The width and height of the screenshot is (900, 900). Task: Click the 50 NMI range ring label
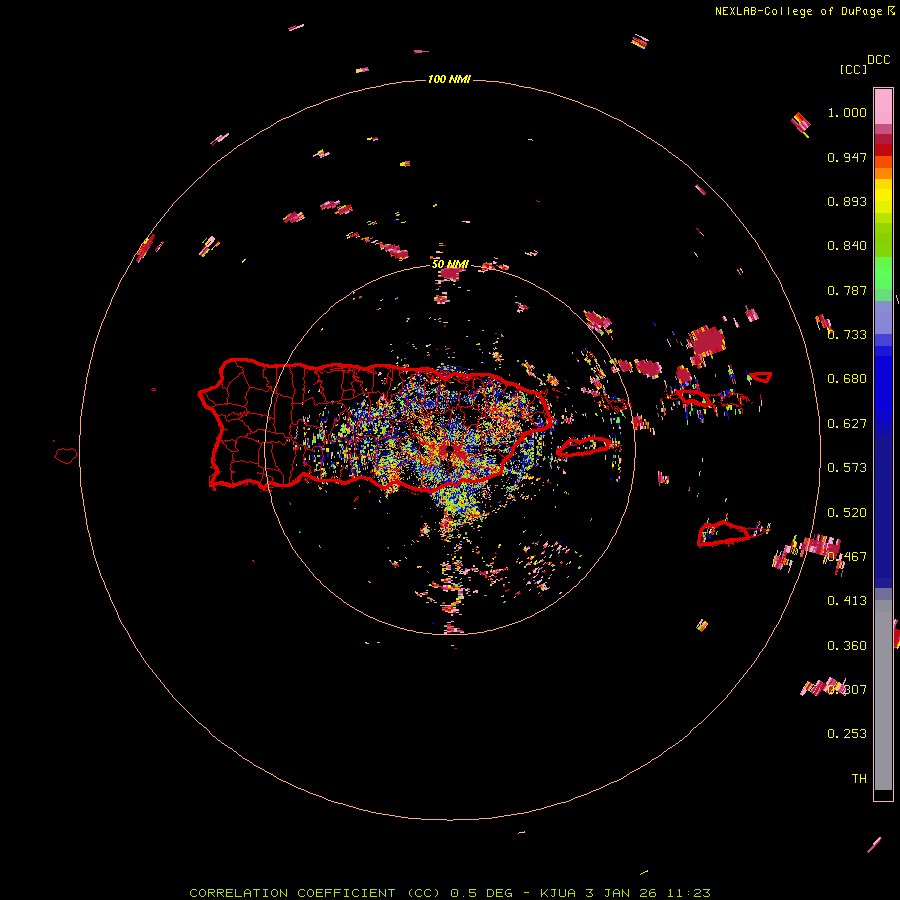pyautogui.click(x=450, y=264)
